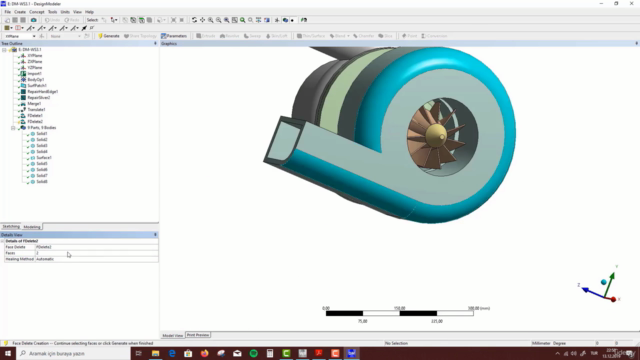Open File Explorer from the taskbar

click(x=156, y=353)
